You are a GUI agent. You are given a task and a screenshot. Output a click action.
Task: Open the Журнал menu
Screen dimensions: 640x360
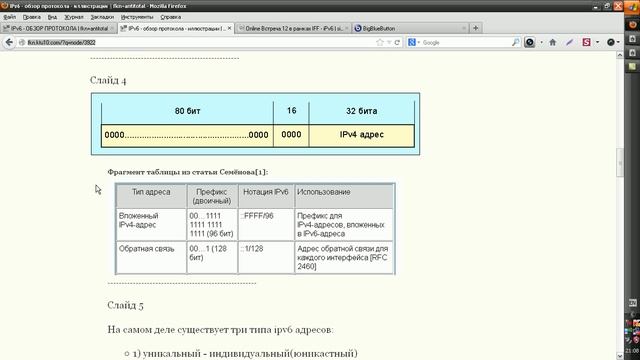tap(74, 17)
